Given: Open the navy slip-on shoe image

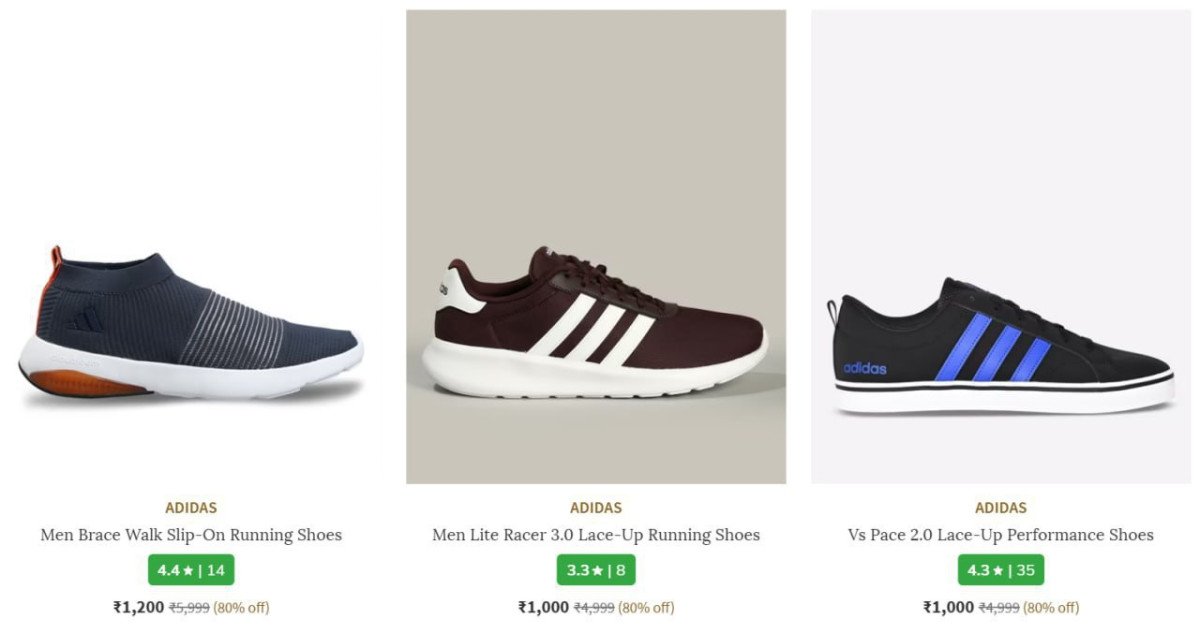Looking at the screenshot, I should click(191, 325).
